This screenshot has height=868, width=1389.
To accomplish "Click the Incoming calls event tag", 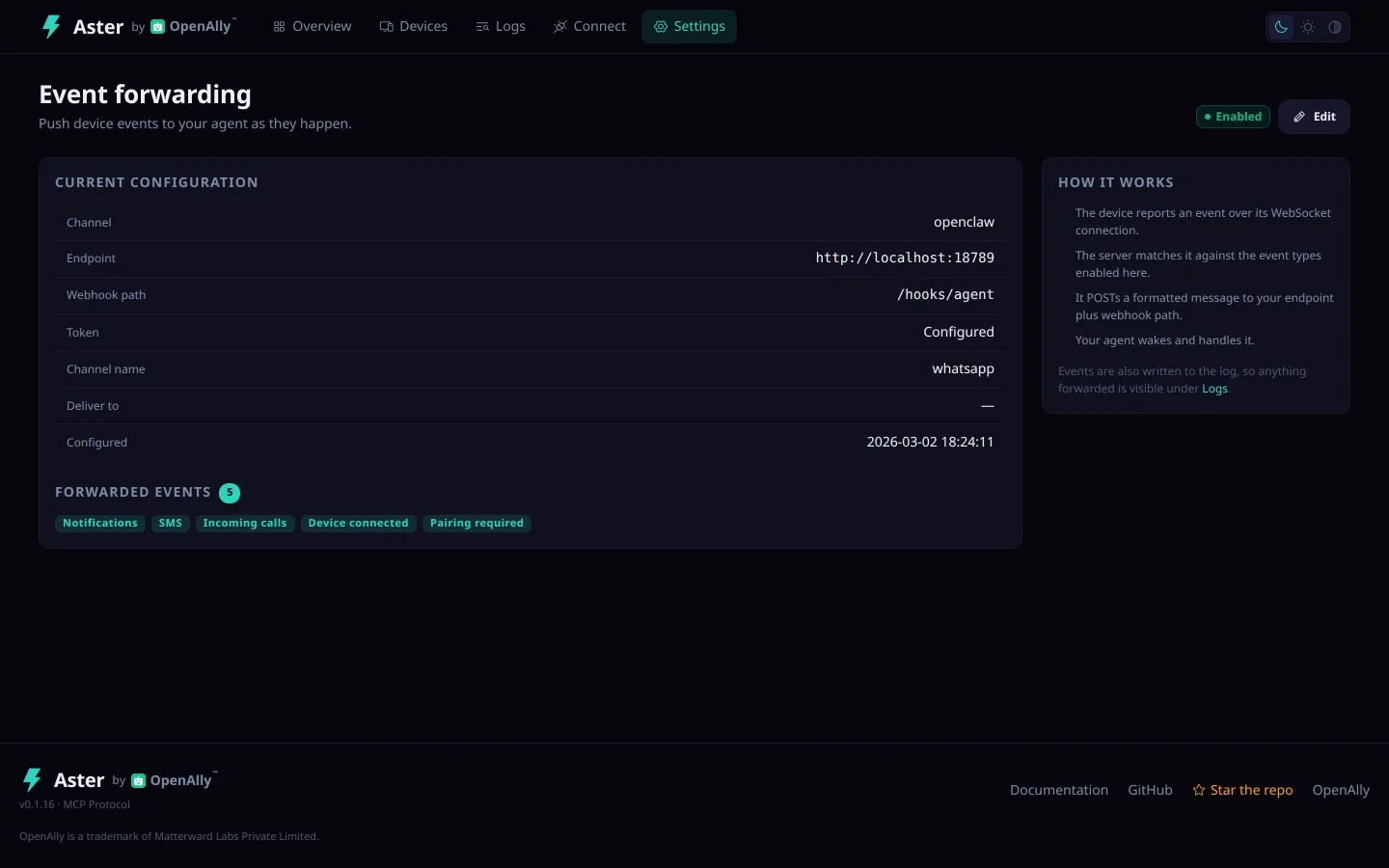I will [x=245, y=524].
